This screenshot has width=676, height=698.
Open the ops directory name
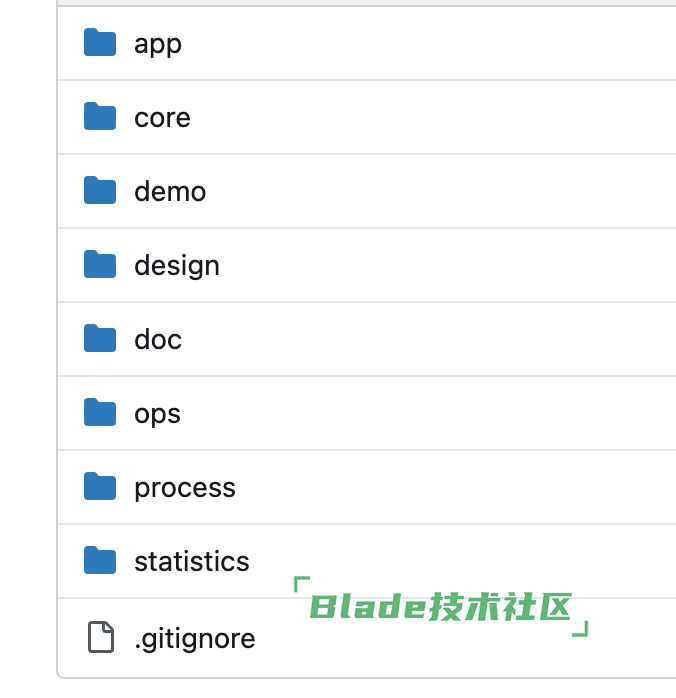158,415
